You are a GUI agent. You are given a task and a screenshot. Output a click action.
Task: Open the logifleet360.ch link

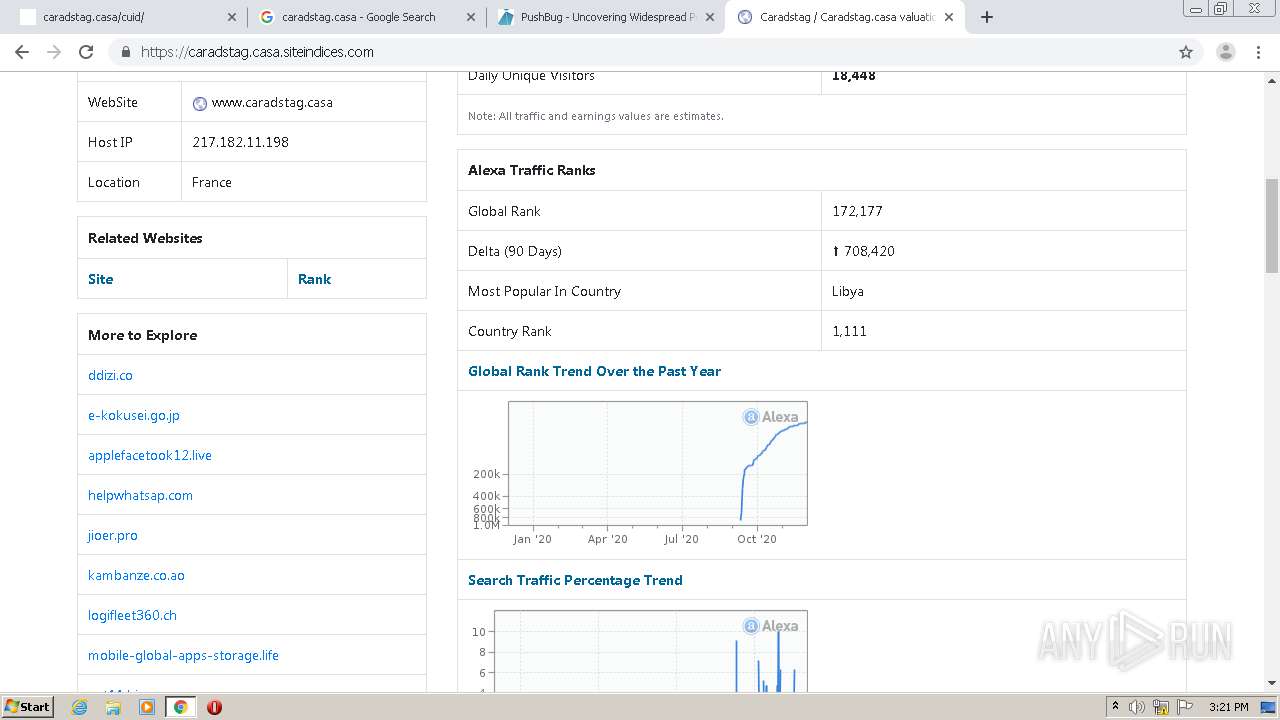(132, 615)
